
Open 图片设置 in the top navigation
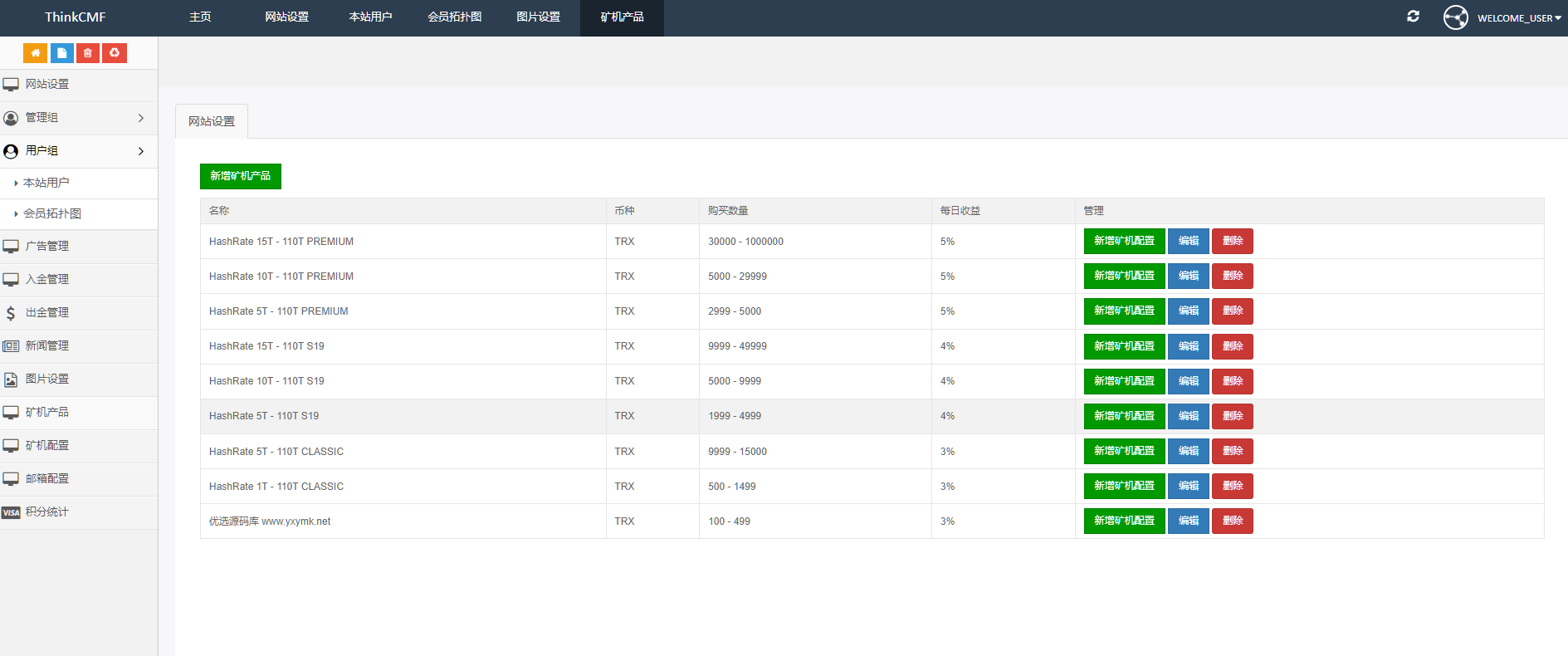[538, 17]
